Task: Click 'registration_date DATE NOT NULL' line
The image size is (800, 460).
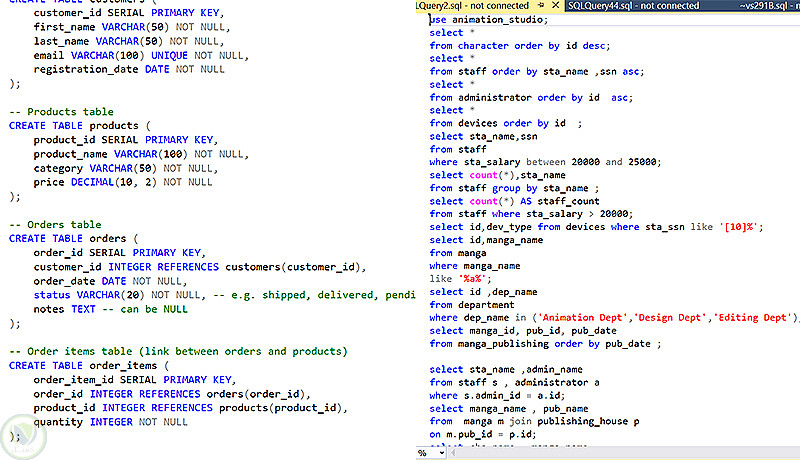Action: tap(129, 69)
